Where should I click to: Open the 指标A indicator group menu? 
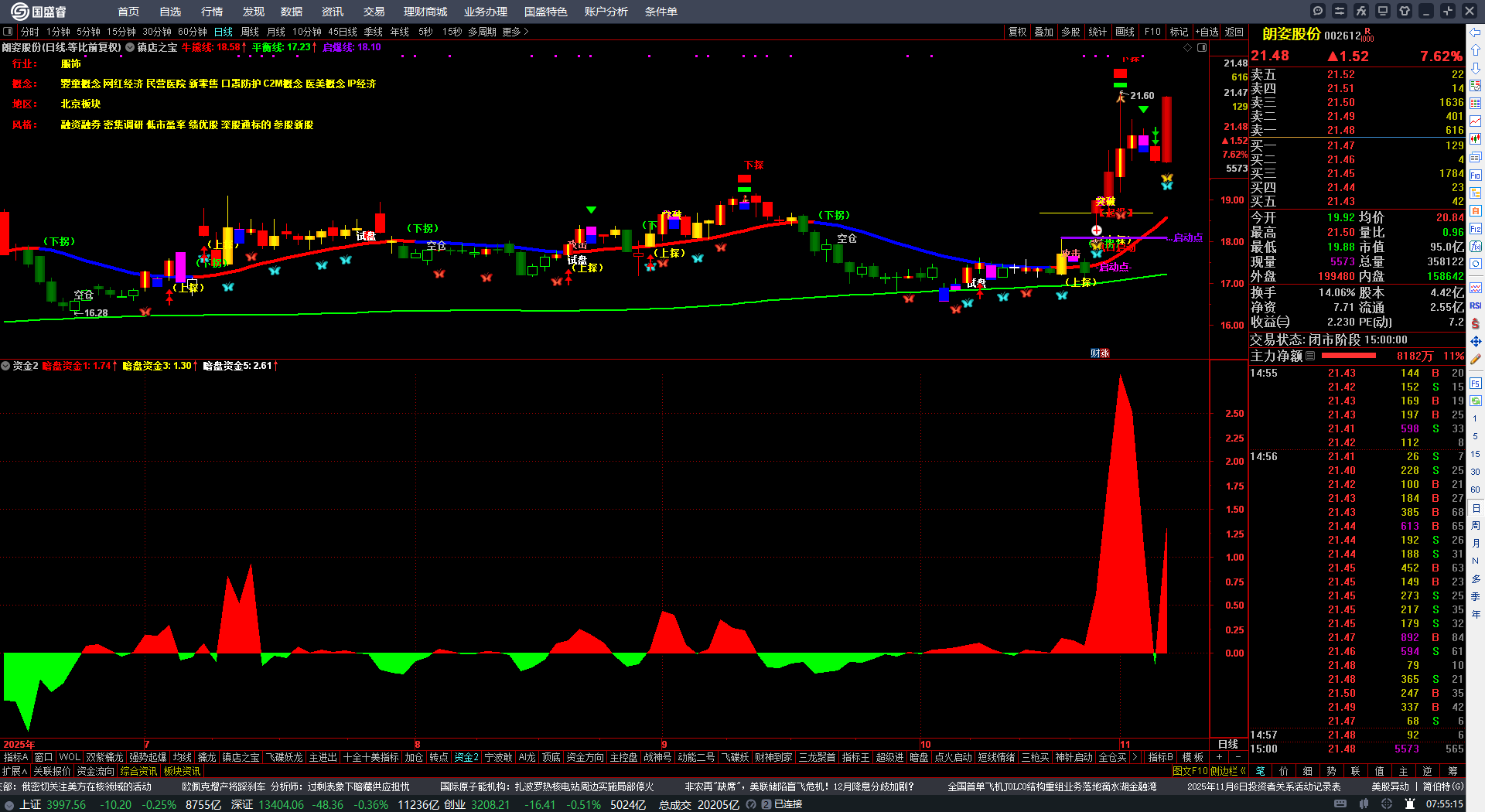tap(16, 757)
